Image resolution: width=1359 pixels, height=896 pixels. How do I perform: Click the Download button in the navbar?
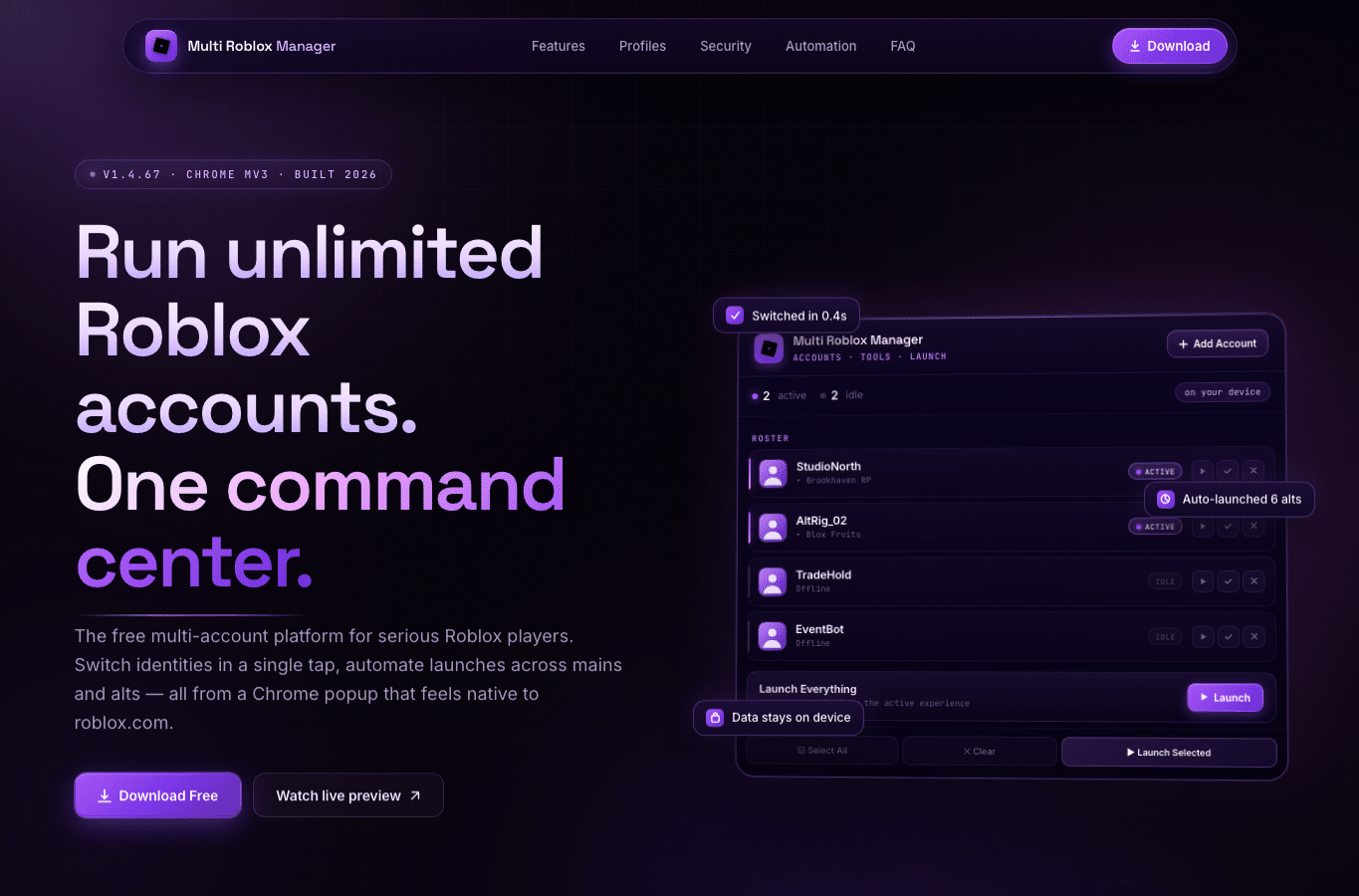coord(1170,46)
